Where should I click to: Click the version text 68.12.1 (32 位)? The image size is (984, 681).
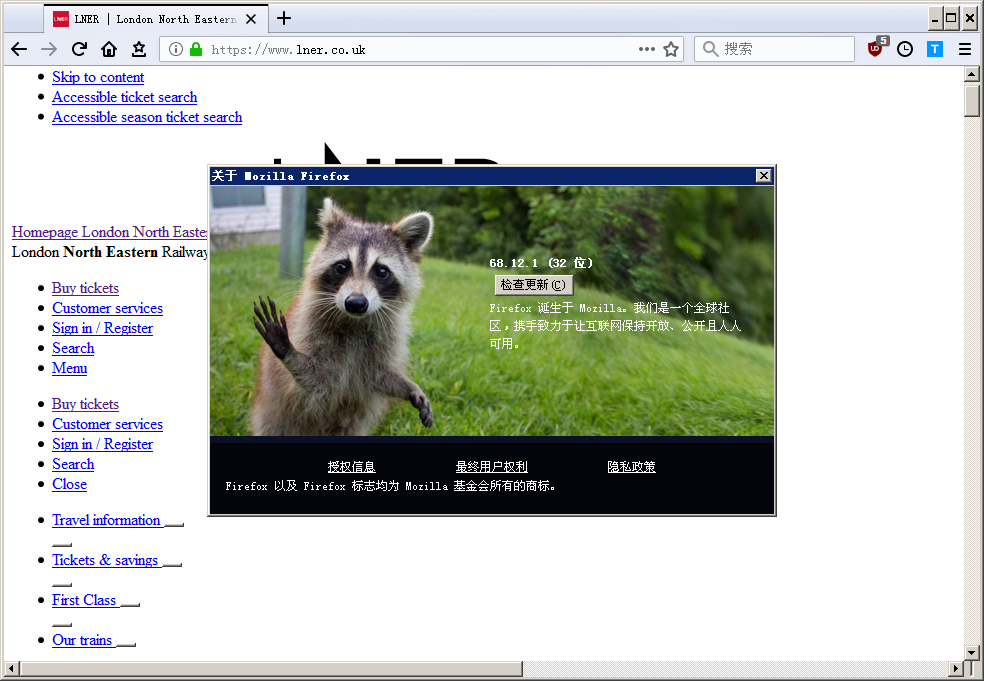(x=541, y=263)
